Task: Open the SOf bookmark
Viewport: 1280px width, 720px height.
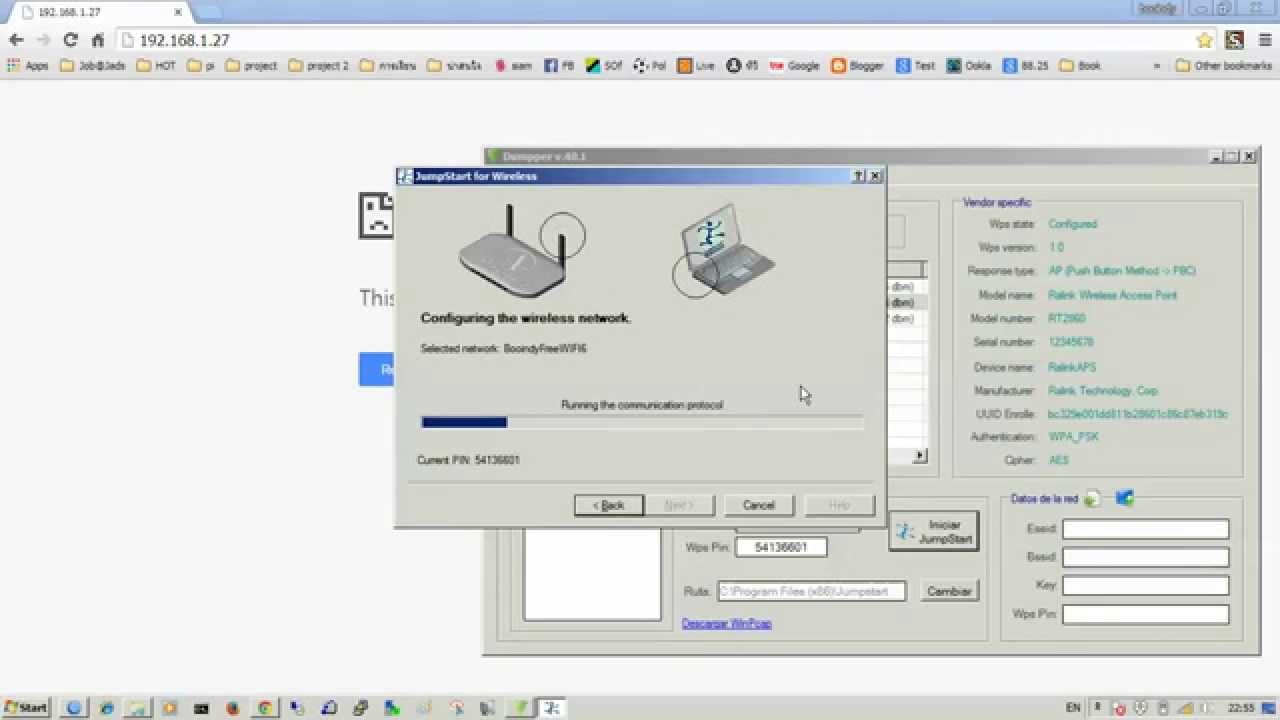Action: click(604, 66)
